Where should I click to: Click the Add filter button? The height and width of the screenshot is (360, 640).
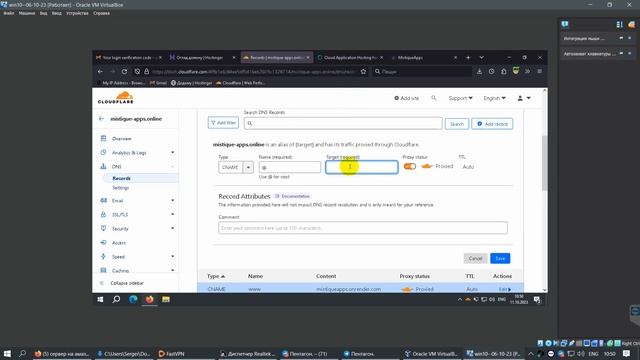click(x=223, y=123)
